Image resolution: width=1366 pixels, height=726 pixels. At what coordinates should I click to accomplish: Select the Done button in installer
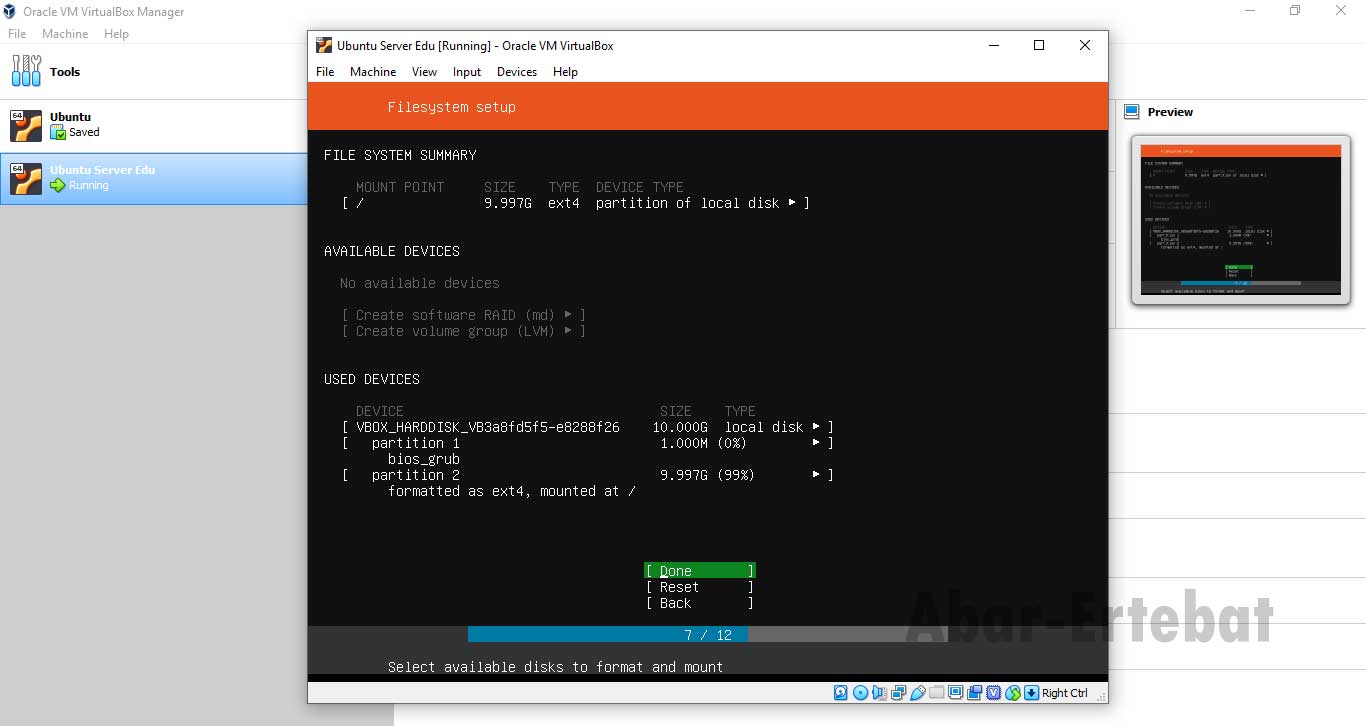[x=700, y=571]
